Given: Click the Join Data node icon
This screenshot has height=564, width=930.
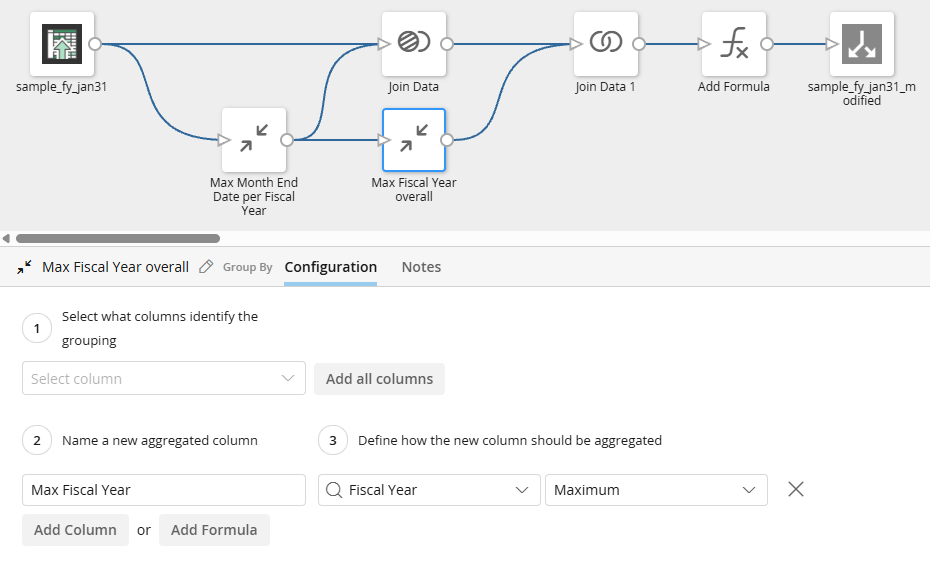Looking at the screenshot, I should tap(414, 44).
